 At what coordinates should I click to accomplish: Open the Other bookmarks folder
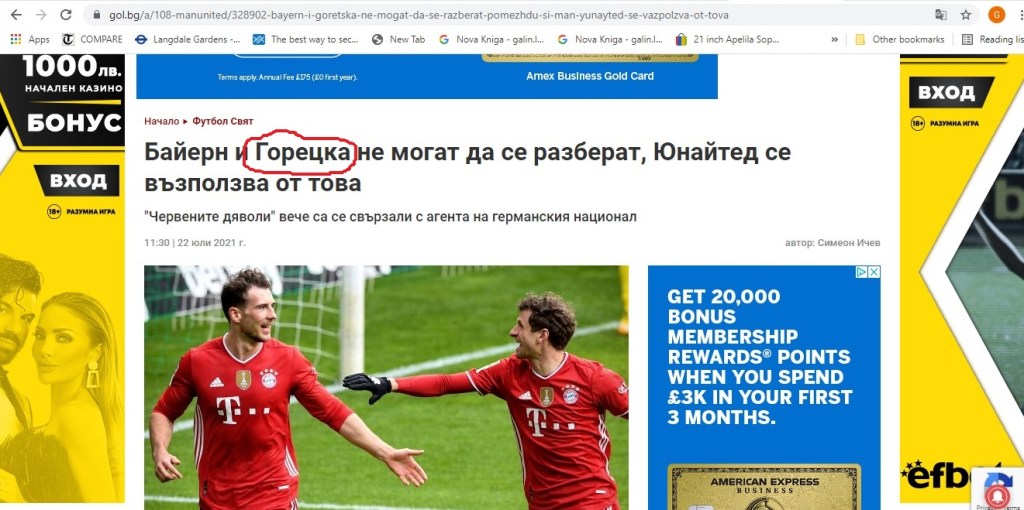(899, 39)
